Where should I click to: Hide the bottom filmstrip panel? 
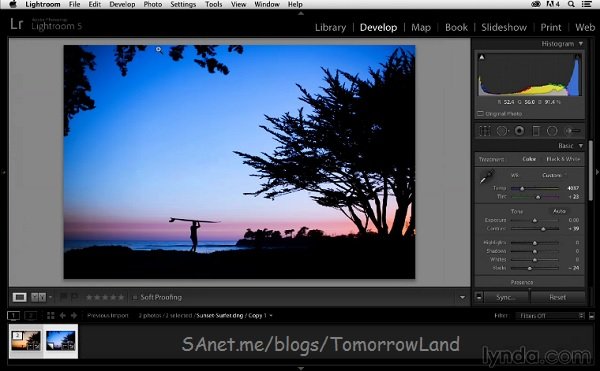(x=301, y=368)
